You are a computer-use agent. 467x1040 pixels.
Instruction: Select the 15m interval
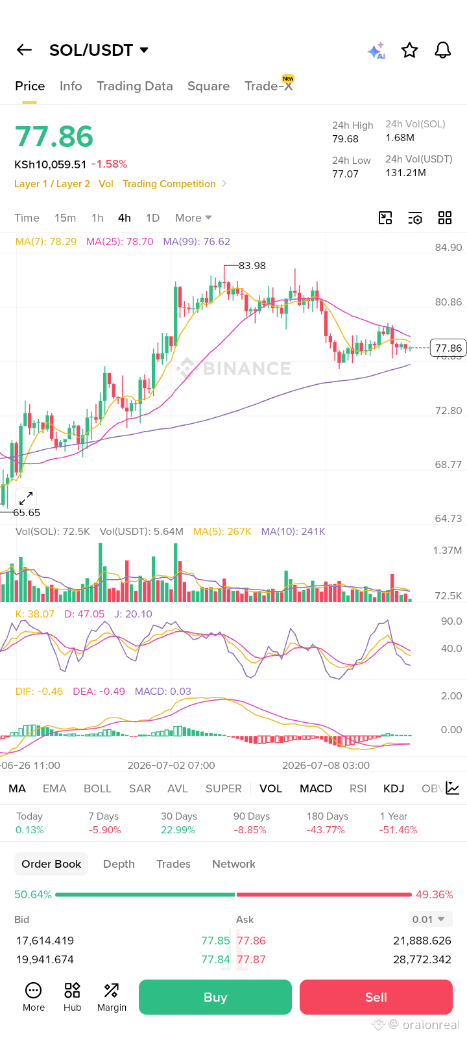click(x=65, y=218)
